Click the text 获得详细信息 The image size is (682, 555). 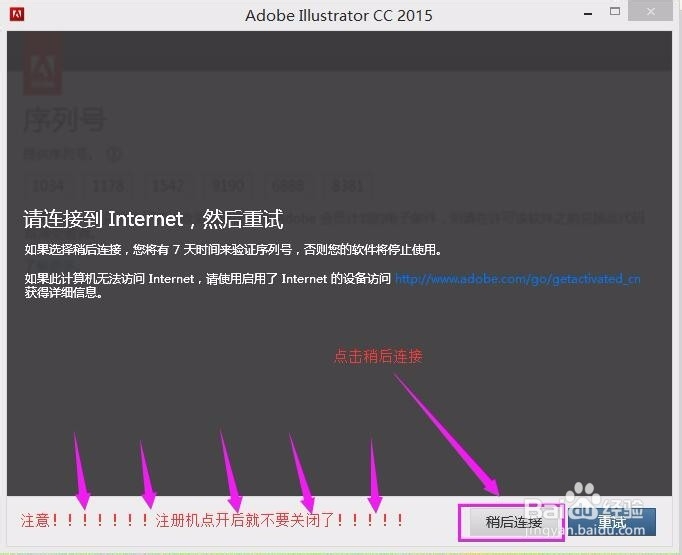[64, 292]
